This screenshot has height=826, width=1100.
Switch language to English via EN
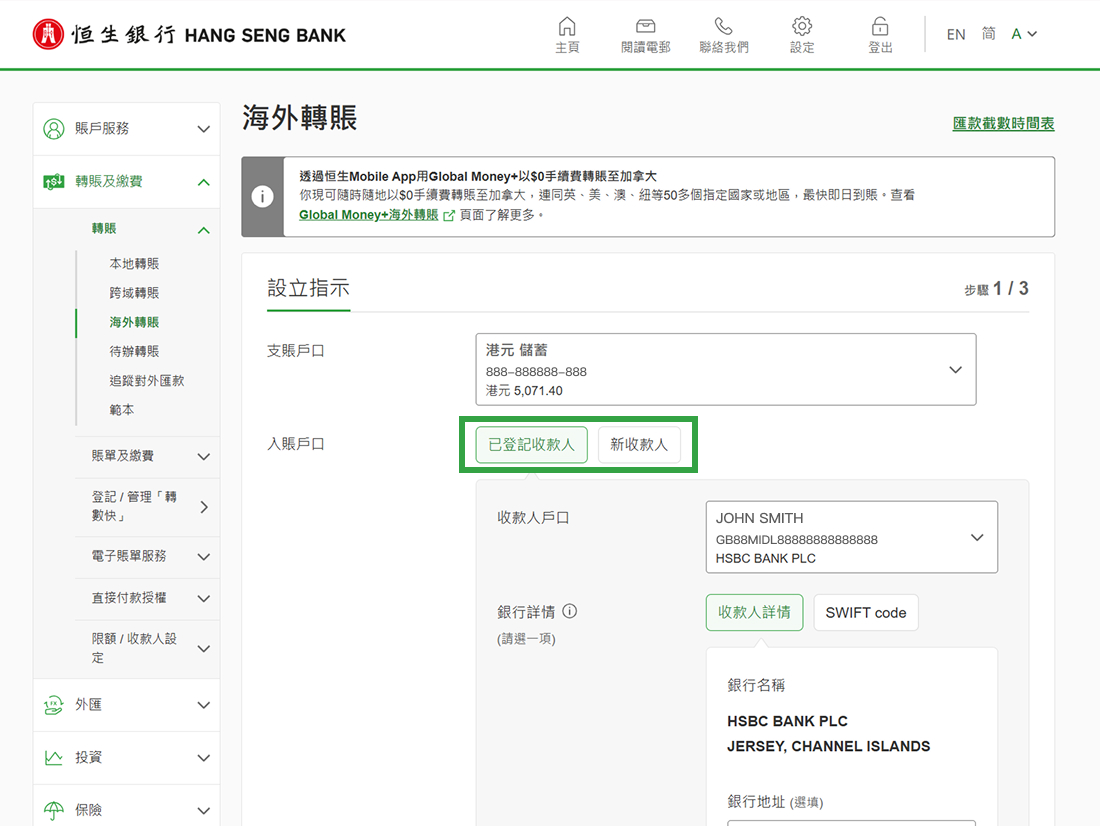point(956,35)
